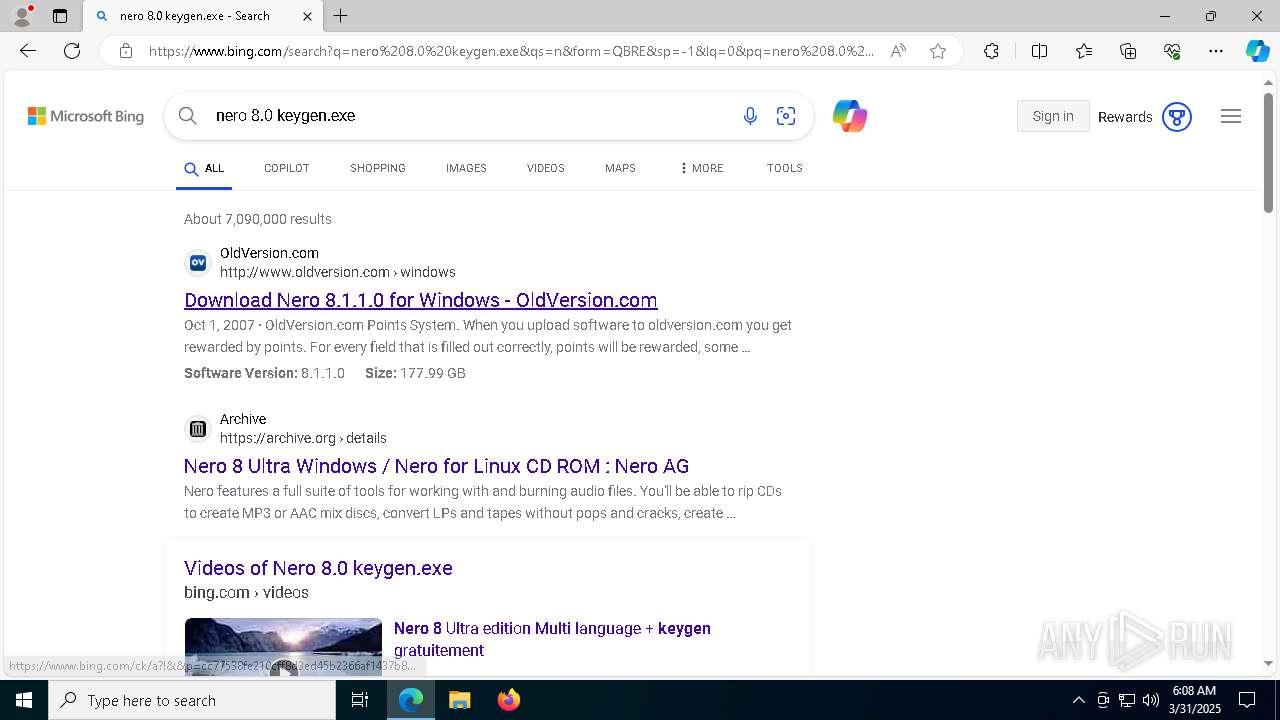Open volume control in tray

pyautogui.click(x=1151, y=700)
